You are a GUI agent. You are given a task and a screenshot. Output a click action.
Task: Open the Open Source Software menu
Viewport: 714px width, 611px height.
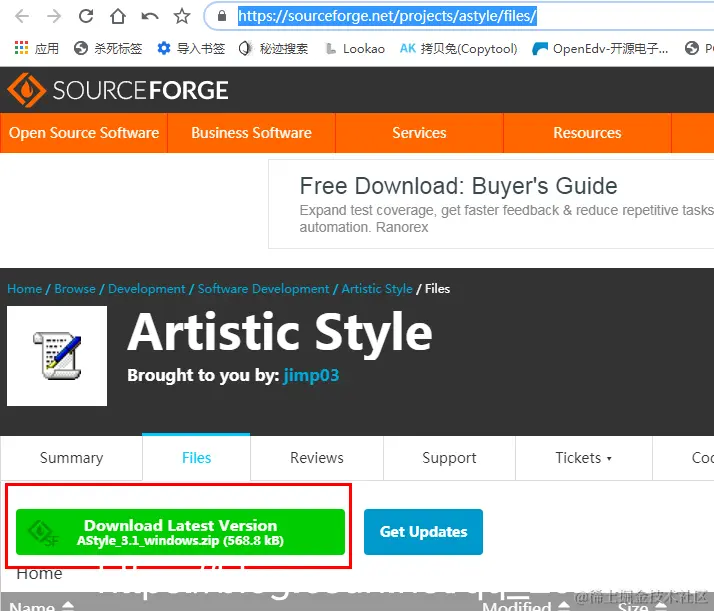tap(84, 133)
